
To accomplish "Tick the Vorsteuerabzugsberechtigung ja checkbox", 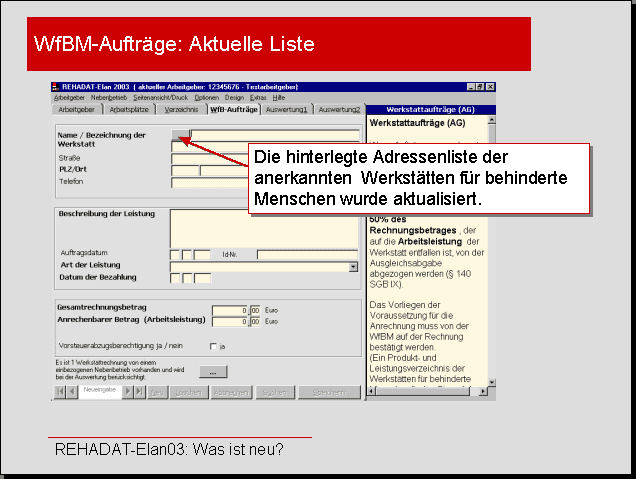I will point(213,346).
